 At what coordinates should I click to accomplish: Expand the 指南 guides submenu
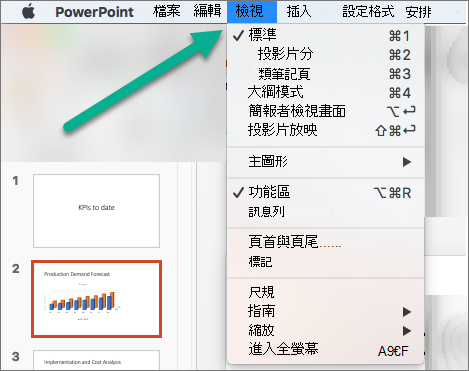[x=325, y=311]
